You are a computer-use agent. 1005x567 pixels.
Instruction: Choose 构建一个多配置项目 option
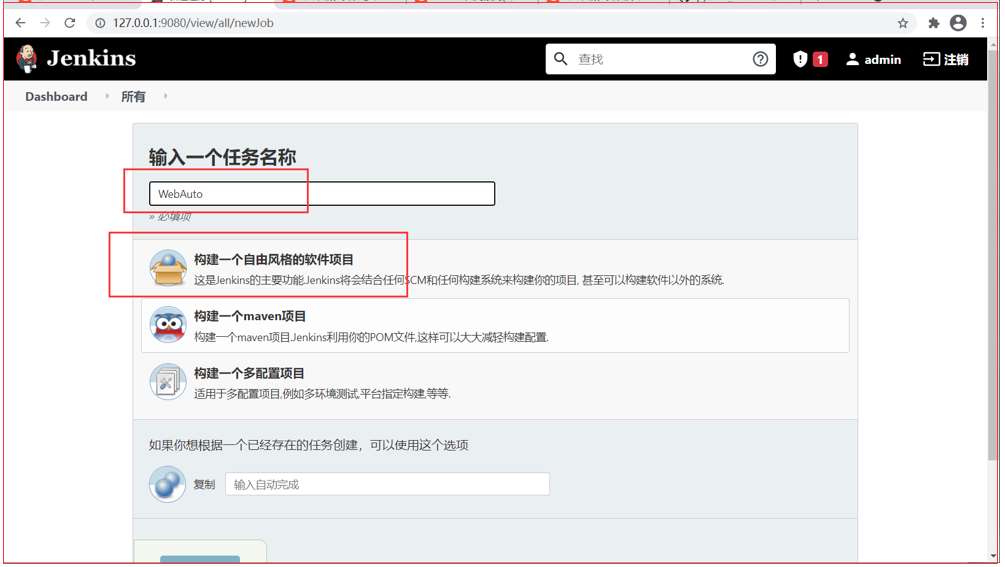tap(249, 373)
